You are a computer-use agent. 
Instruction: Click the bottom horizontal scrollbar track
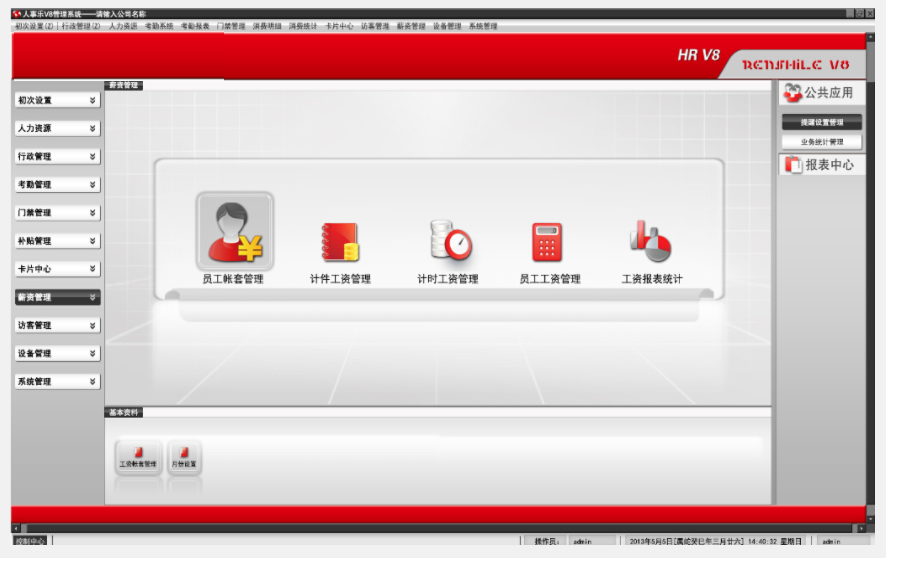(x=440, y=528)
